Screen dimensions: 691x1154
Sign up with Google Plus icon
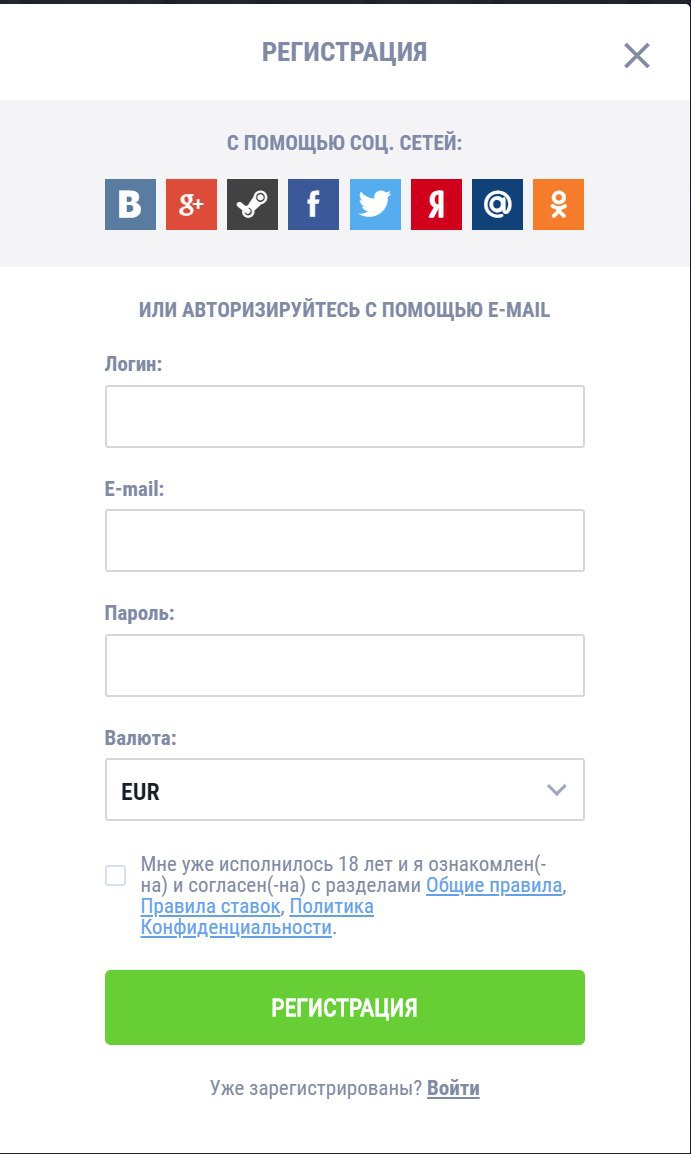[x=191, y=205]
